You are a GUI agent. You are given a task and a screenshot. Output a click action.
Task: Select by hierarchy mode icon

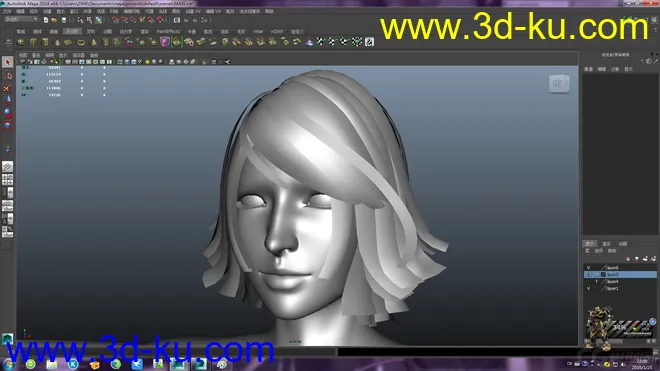click(80, 20)
